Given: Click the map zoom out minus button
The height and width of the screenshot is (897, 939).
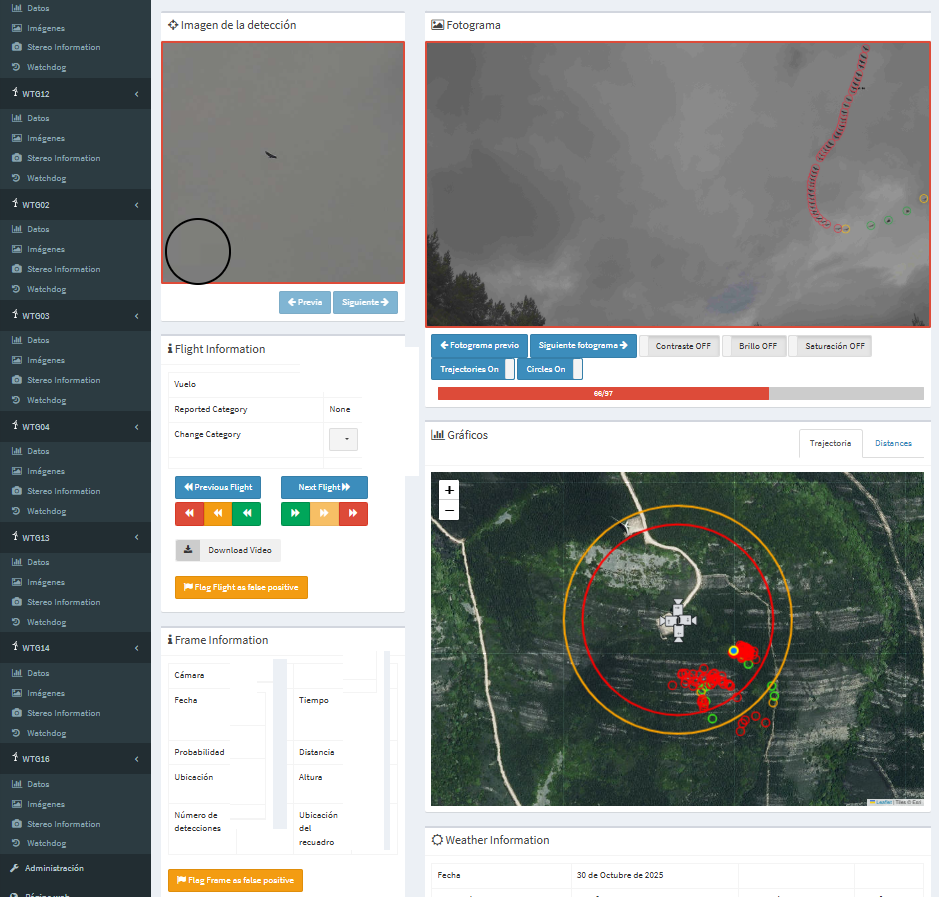Looking at the screenshot, I should [450, 510].
